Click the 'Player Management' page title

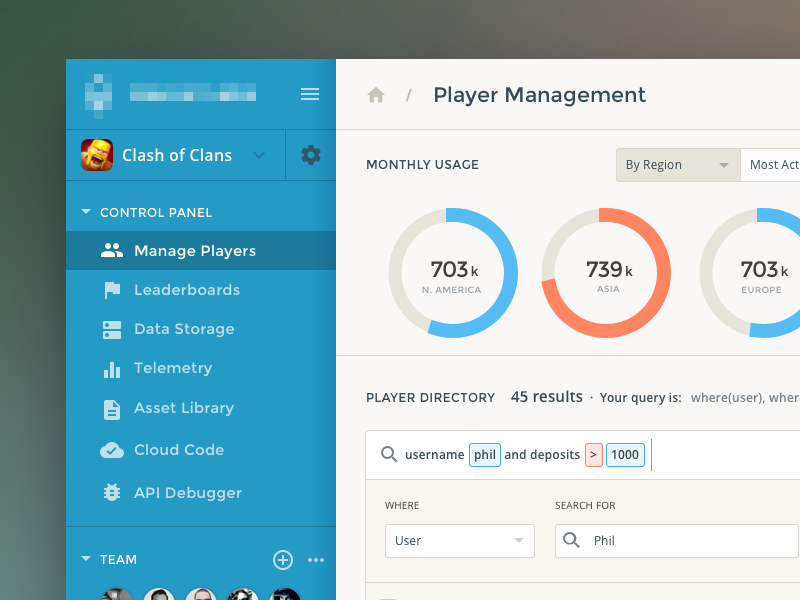point(539,95)
